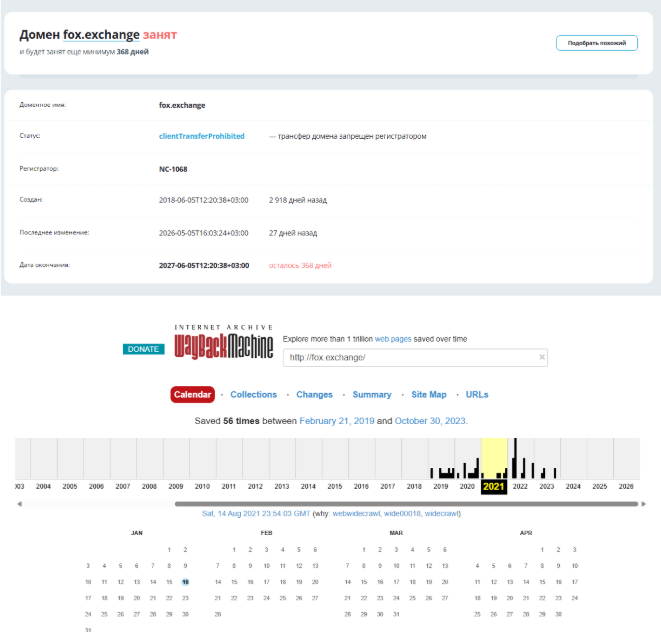Click the DONATE button

pos(143,349)
